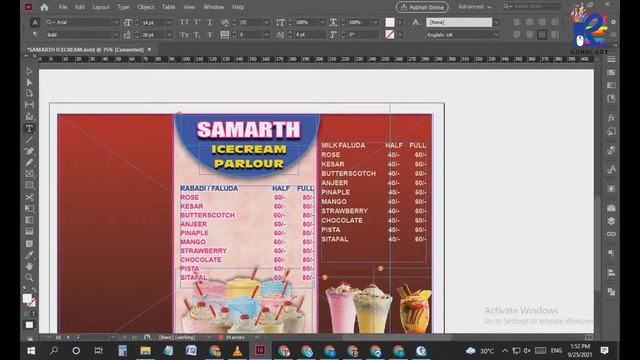Select the Gradient Feather tool
The width and height of the screenshot is (640, 360).
pyautogui.click(x=29, y=231)
